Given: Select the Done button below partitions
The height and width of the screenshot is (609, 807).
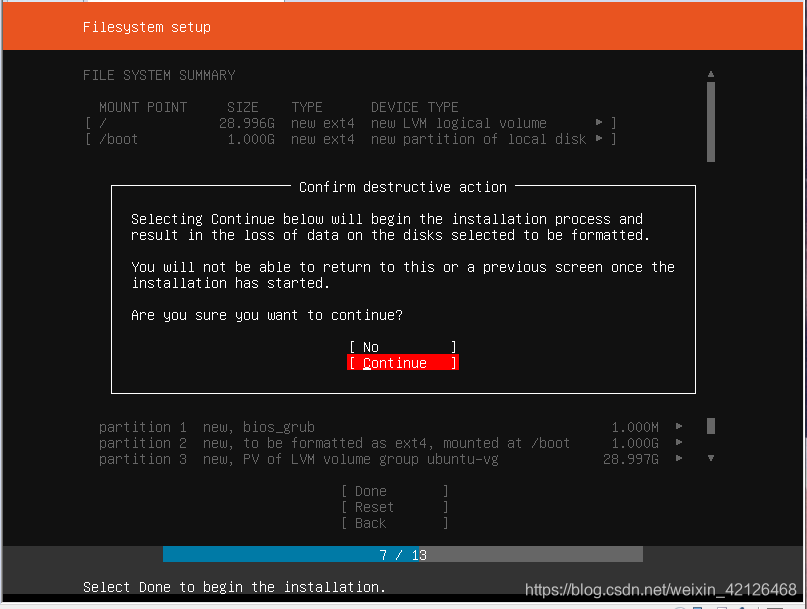Looking at the screenshot, I should click(394, 491).
